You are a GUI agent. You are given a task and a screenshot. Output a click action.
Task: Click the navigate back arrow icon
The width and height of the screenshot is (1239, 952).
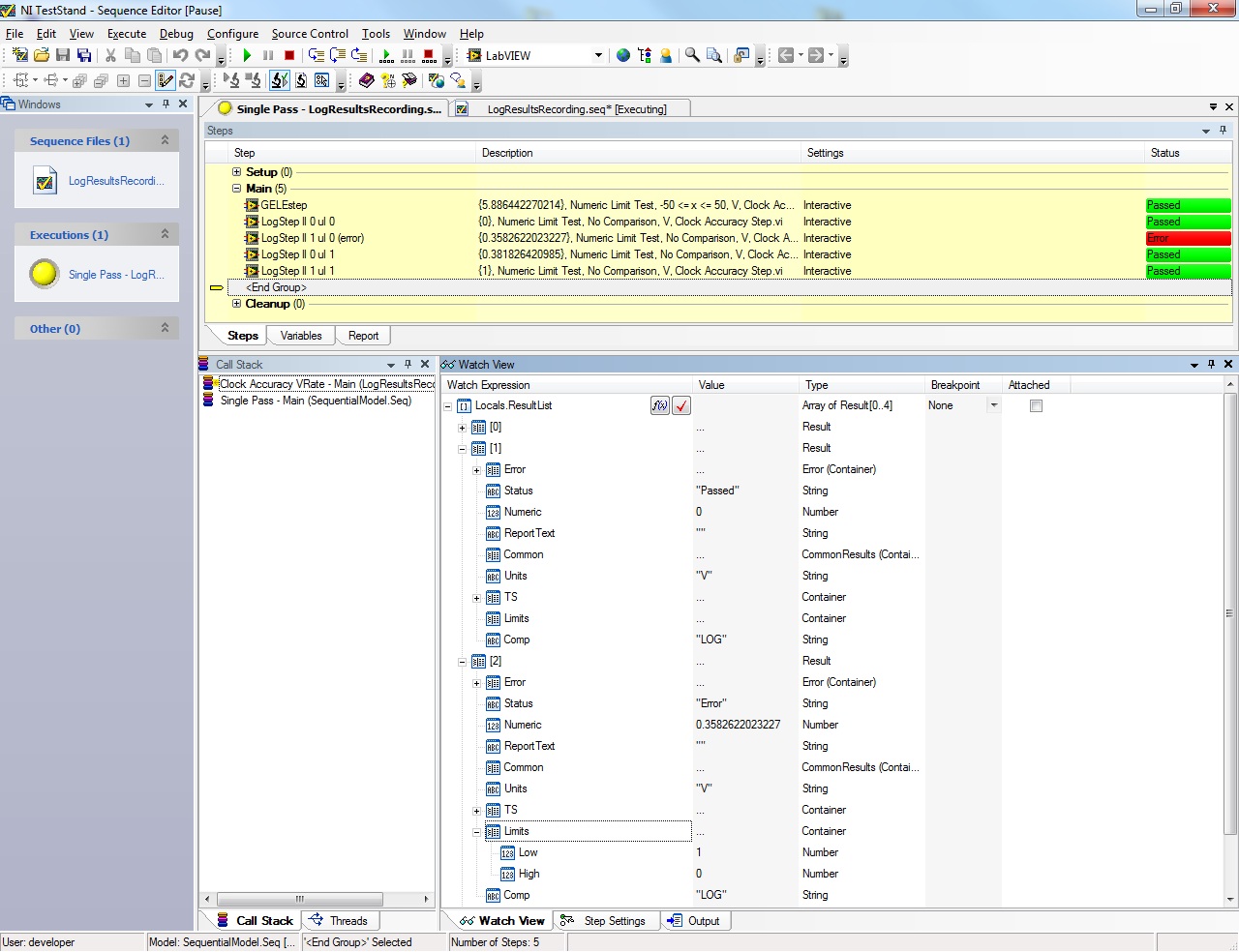point(786,55)
